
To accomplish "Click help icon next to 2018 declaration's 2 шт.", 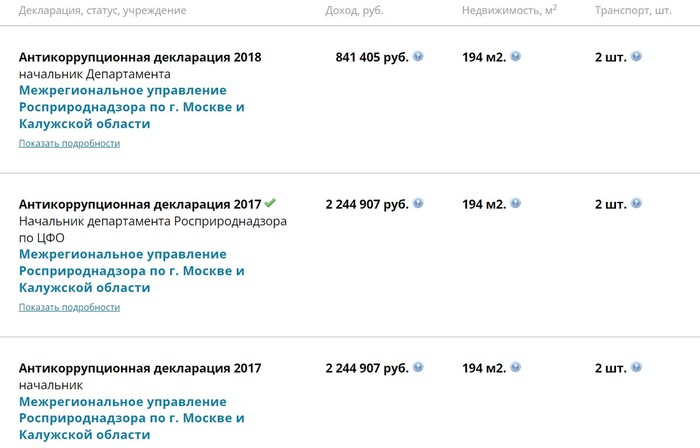I will click(636, 56).
